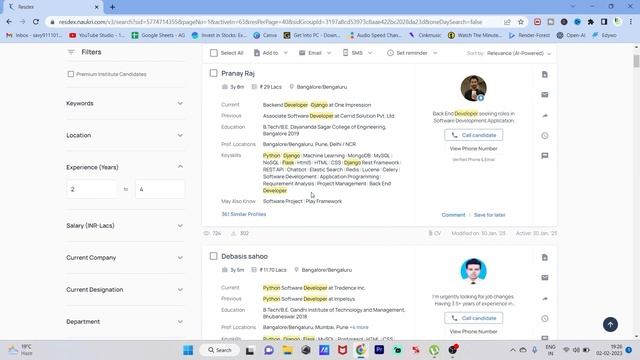This screenshot has width=640, height=360.
Task: Click the browser back arrow
Action: pyautogui.click(x=9, y=22)
